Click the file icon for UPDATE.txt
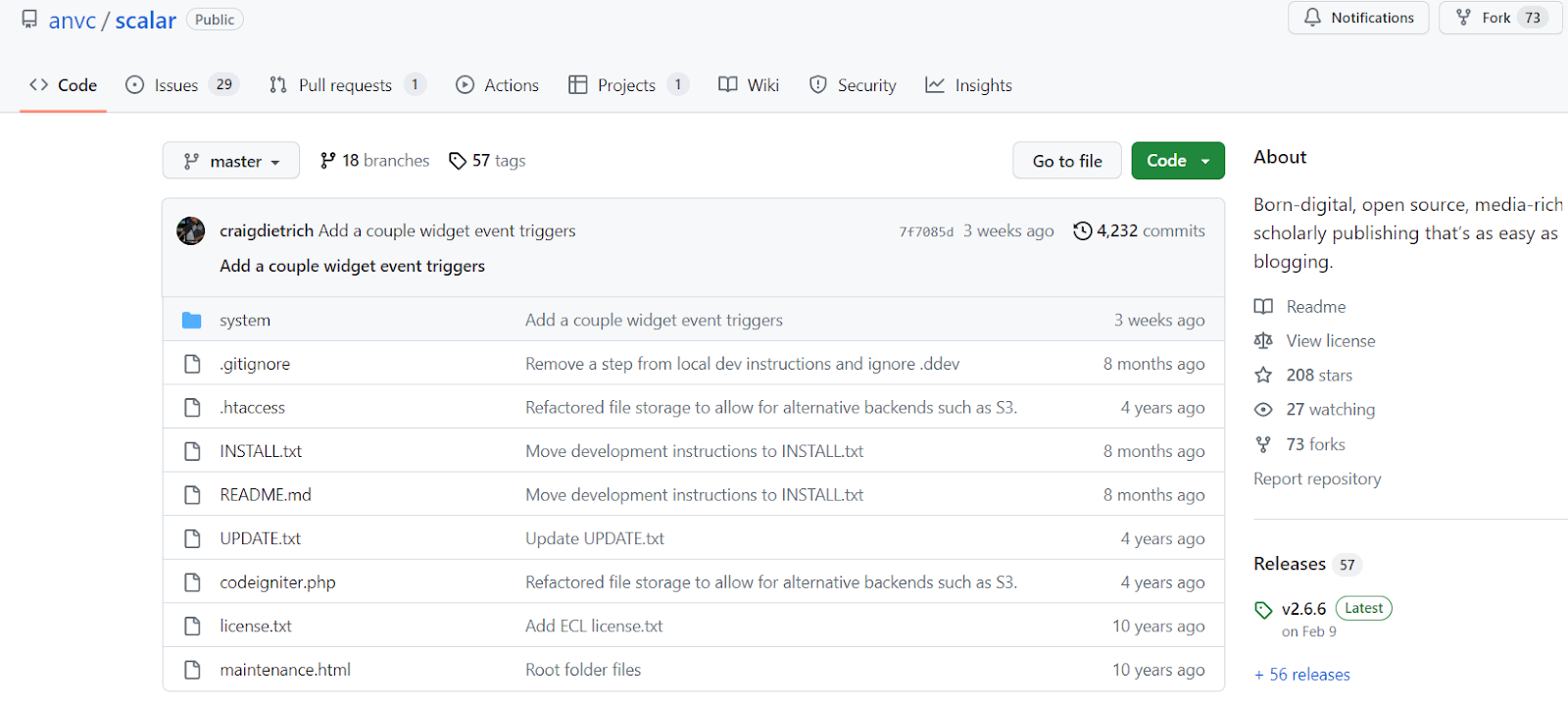The width and height of the screenshot is (1568, 705). tap(192, 538)
